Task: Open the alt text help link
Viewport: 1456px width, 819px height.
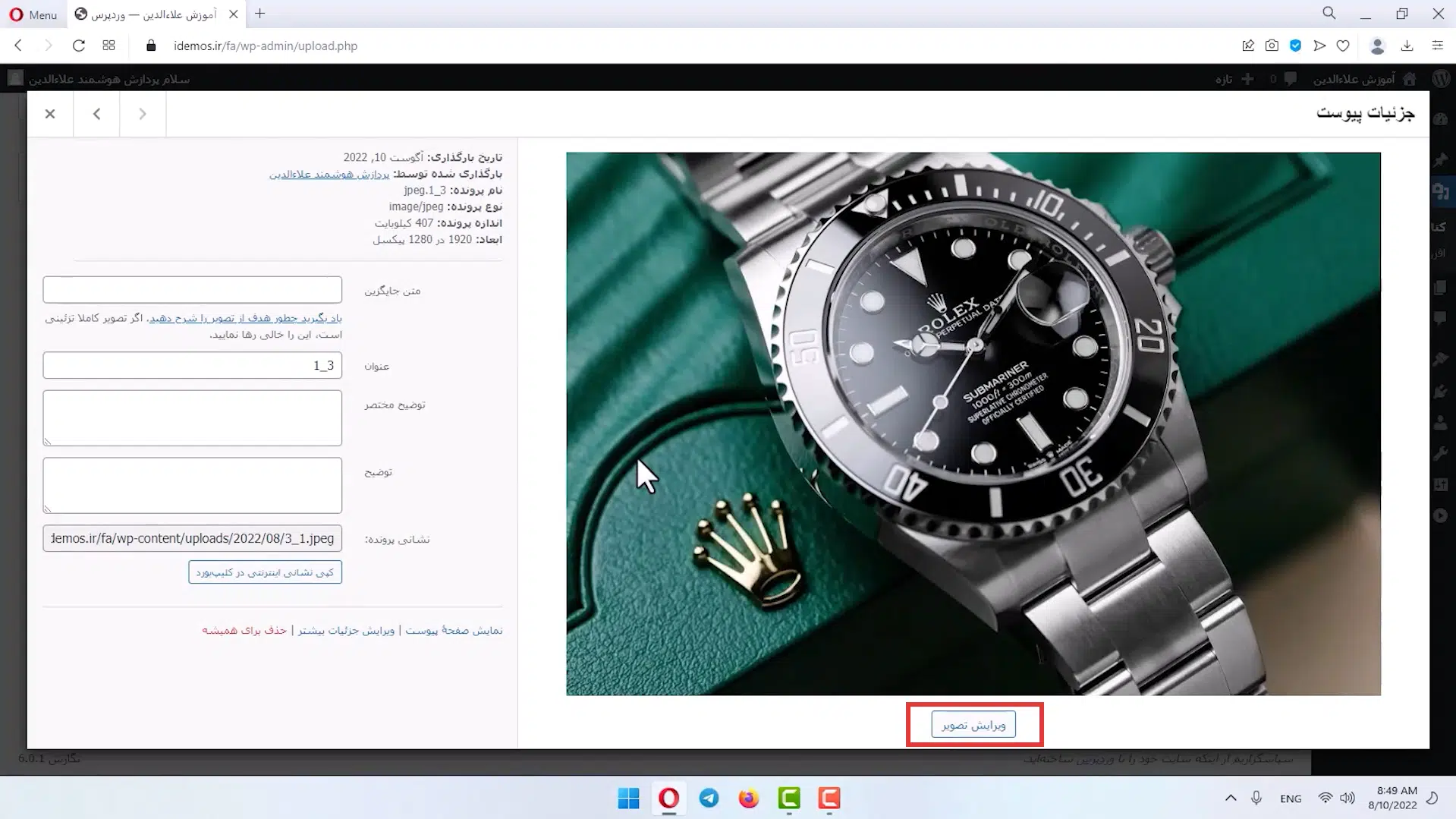Action: [246, 318]
